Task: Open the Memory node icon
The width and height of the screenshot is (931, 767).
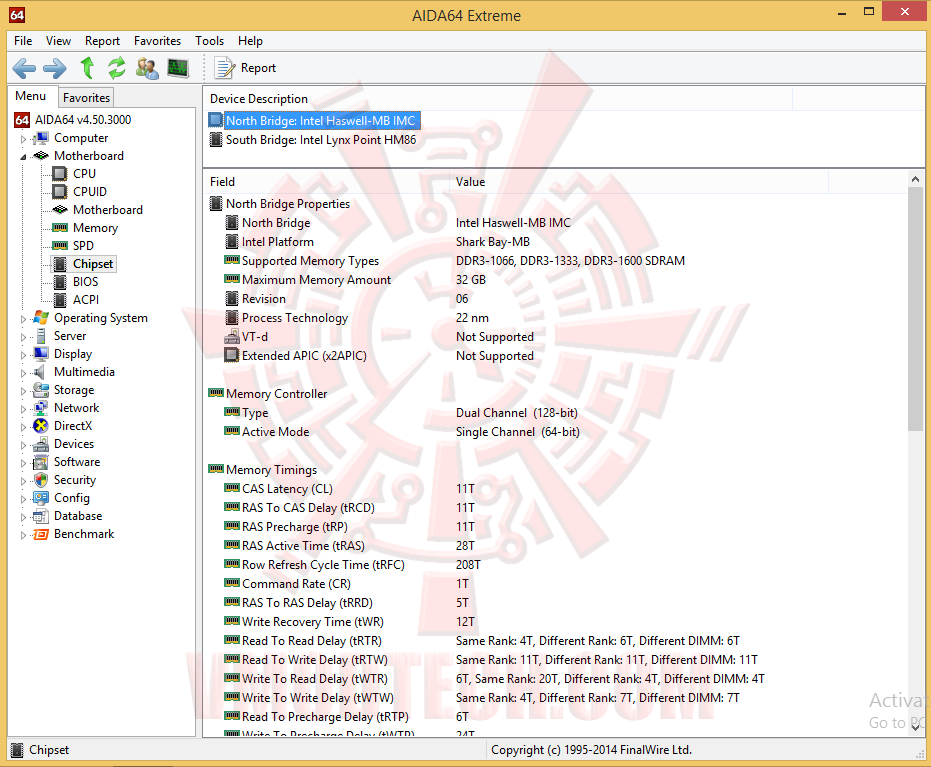Action: (x=59, y=227)
